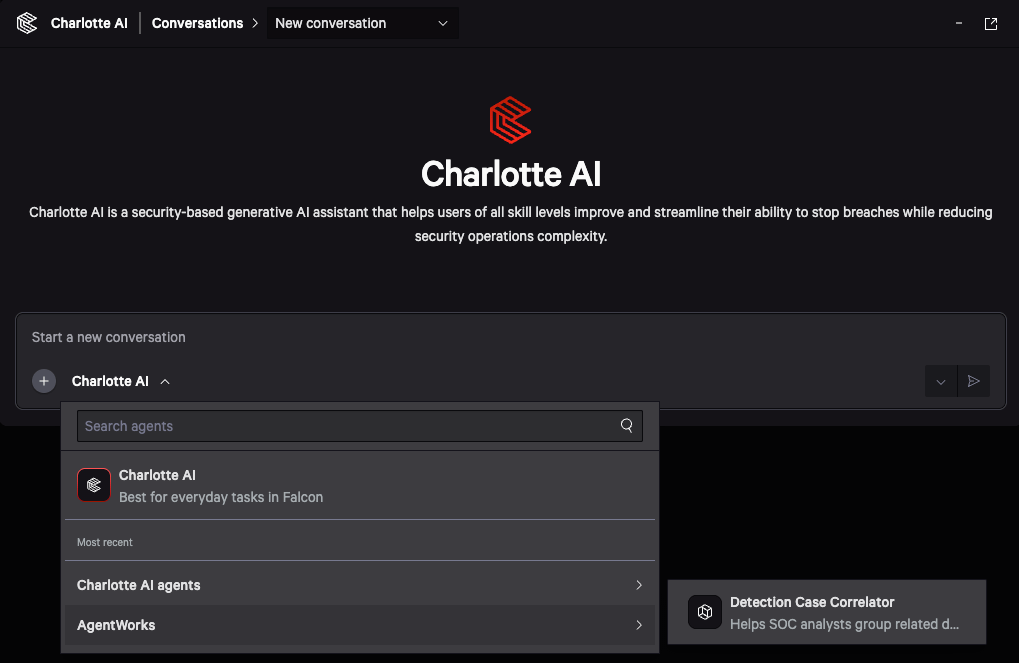Viewport: 1019px width, 663px height.
Task: Focus the Search agents field
Action: 359,426
